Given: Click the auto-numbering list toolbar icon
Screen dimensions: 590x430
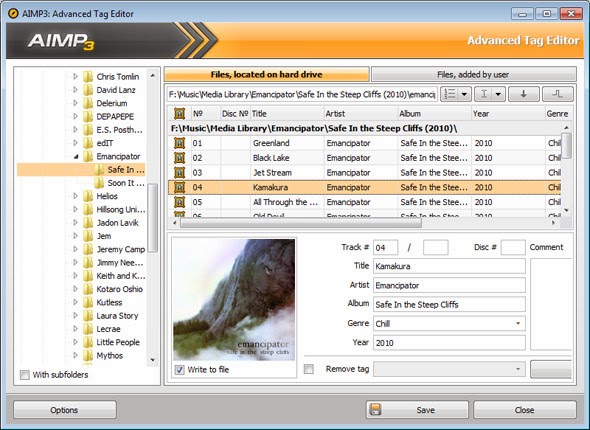Looking at the screenshot, I should pyautogui.click(x=450, y=94).
